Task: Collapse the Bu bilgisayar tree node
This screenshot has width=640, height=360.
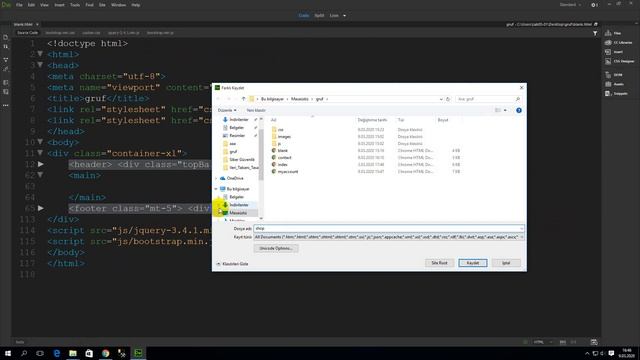Action: pyautogui.click(x=216, y=189)
